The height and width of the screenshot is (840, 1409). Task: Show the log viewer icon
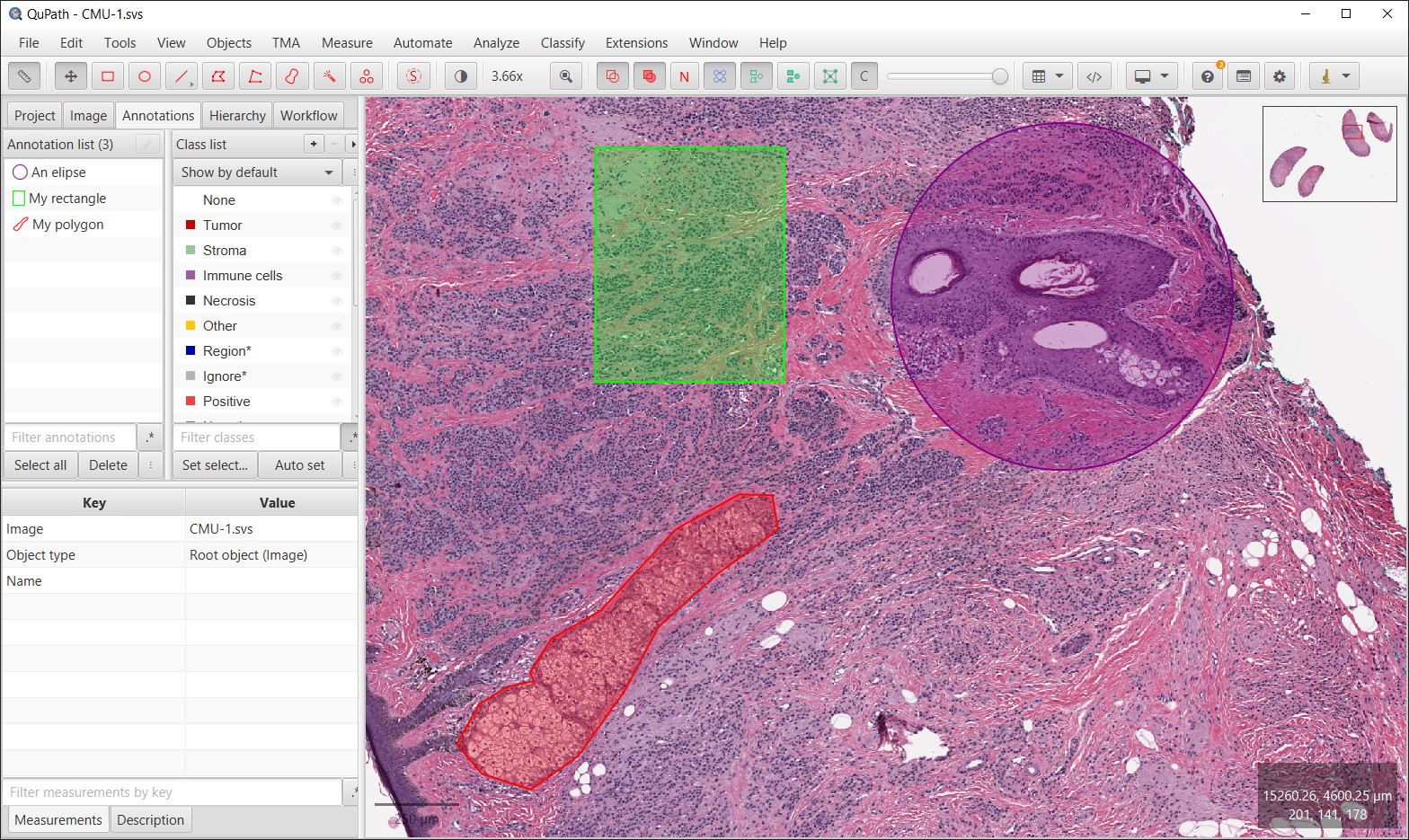[x=1244, y=76]
